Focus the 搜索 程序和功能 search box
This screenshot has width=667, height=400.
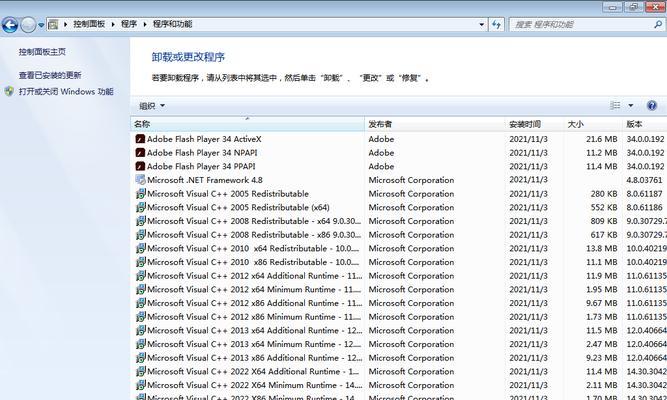tap(586, 25)
